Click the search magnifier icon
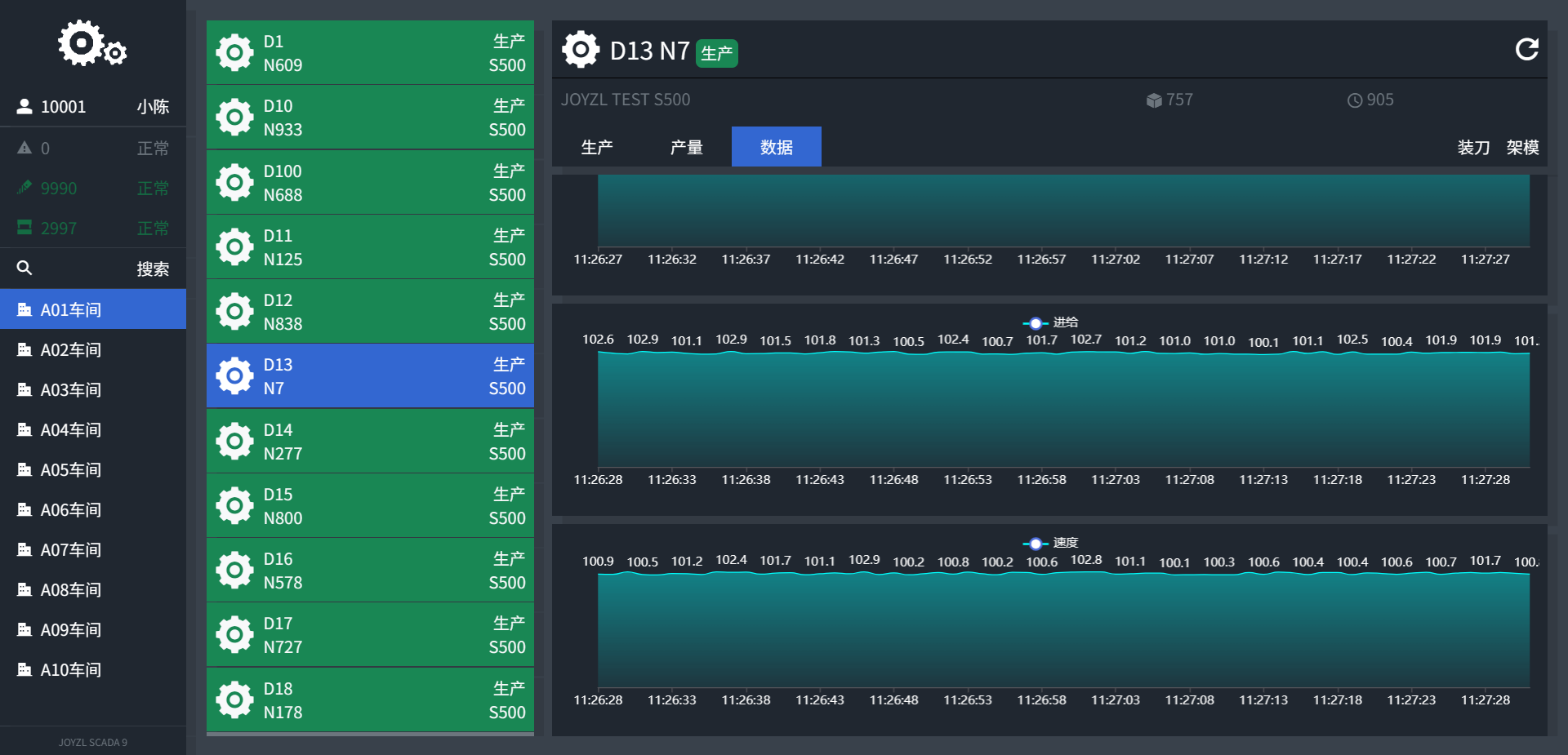This screenshot has width=1568, height=755. point(24,268)
